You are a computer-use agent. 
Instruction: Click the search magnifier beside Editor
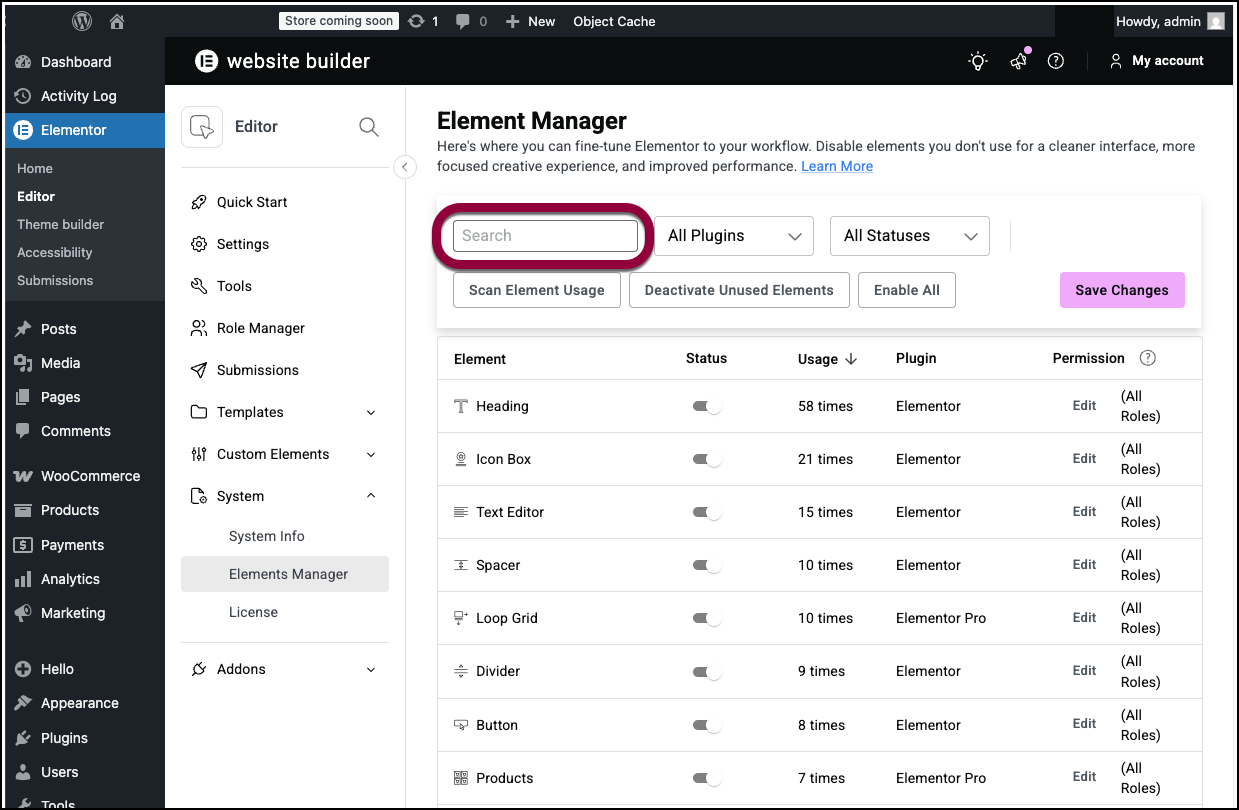(368, 127)
